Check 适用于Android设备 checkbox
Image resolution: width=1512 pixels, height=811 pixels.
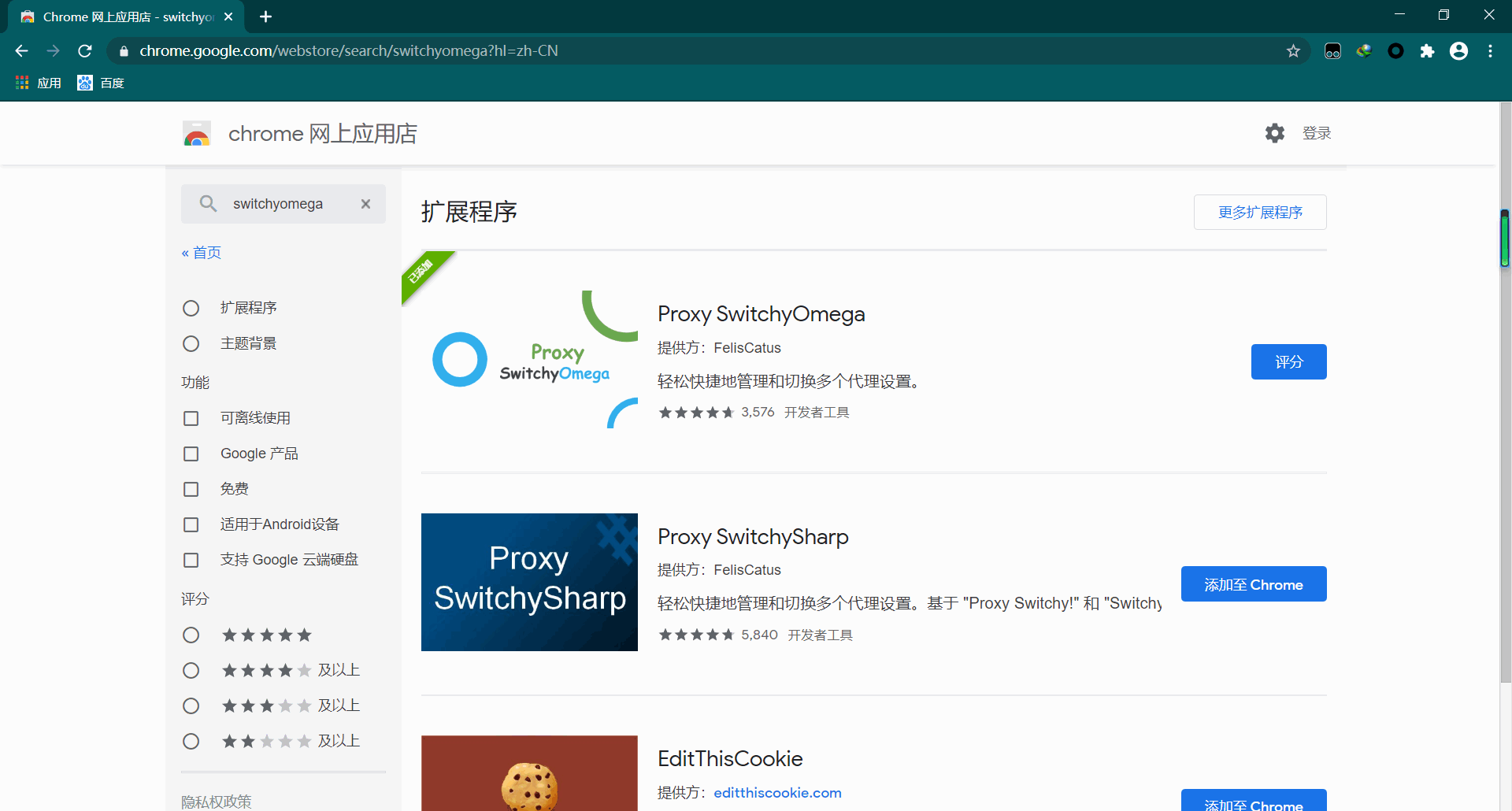(191, 524)
